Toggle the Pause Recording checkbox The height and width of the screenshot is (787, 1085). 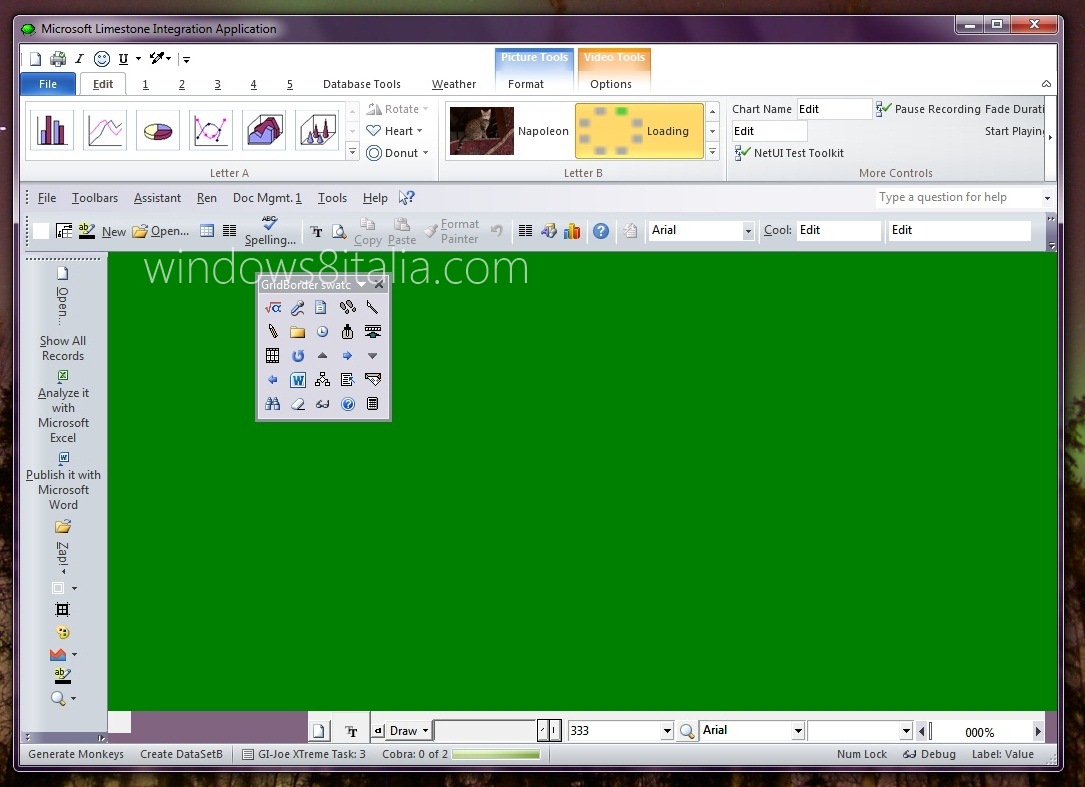pyautogui.click(x=884, y=109)
